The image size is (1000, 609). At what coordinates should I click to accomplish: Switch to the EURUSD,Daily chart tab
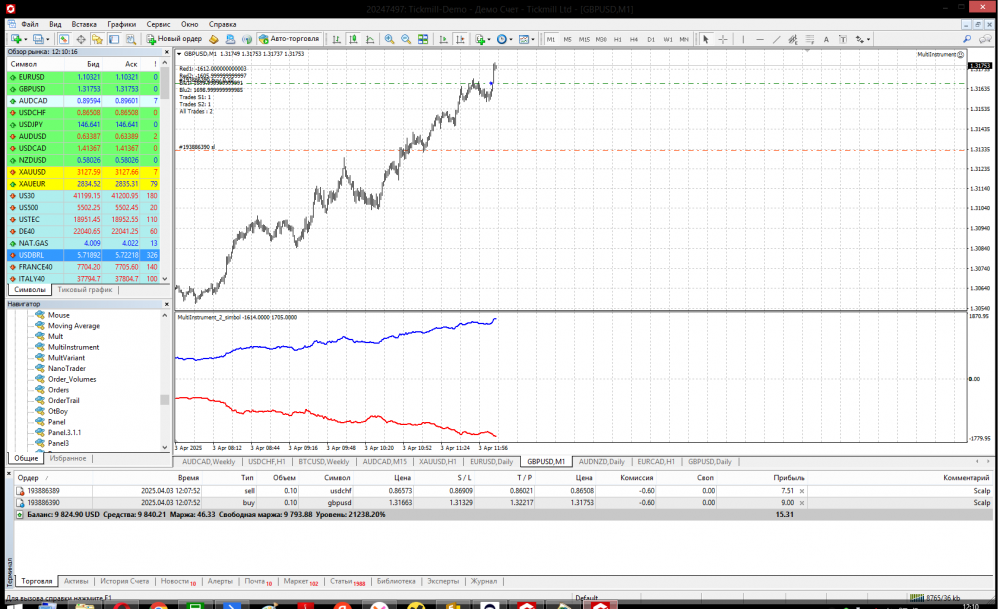(491, 462)
